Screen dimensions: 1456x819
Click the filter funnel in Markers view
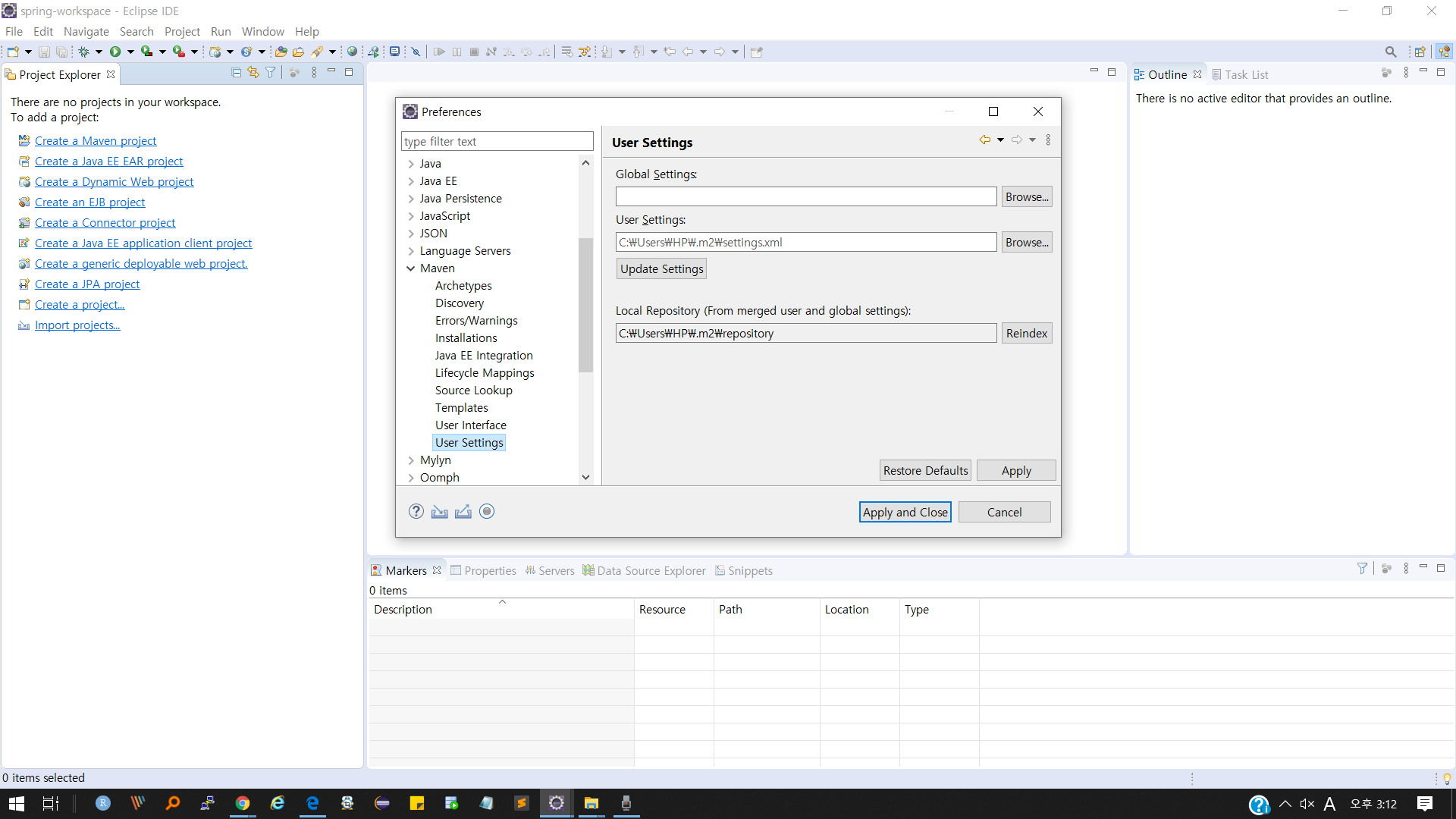tap(1362, 568)
